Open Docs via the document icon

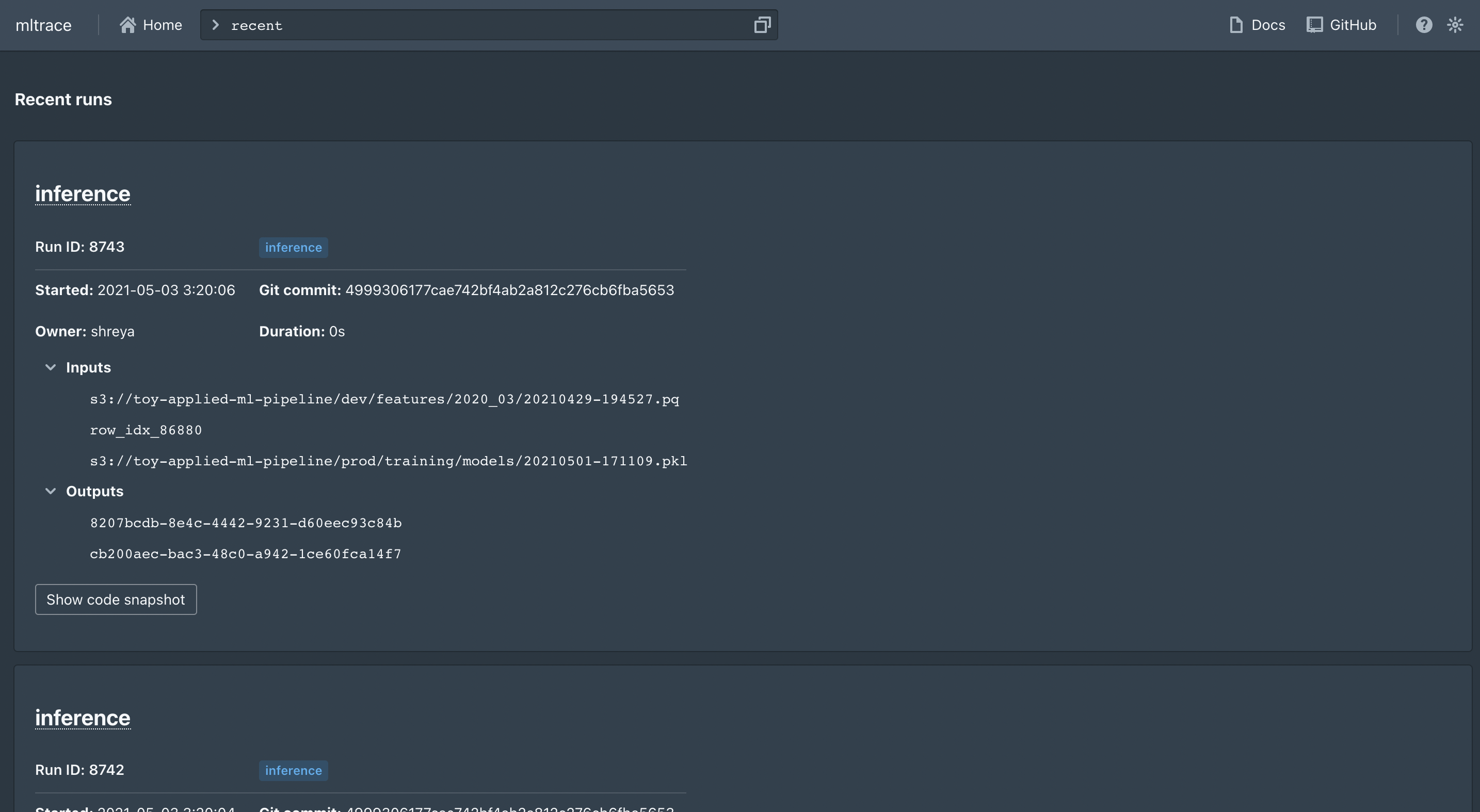pyautogui.click(x=1236, y=25)
